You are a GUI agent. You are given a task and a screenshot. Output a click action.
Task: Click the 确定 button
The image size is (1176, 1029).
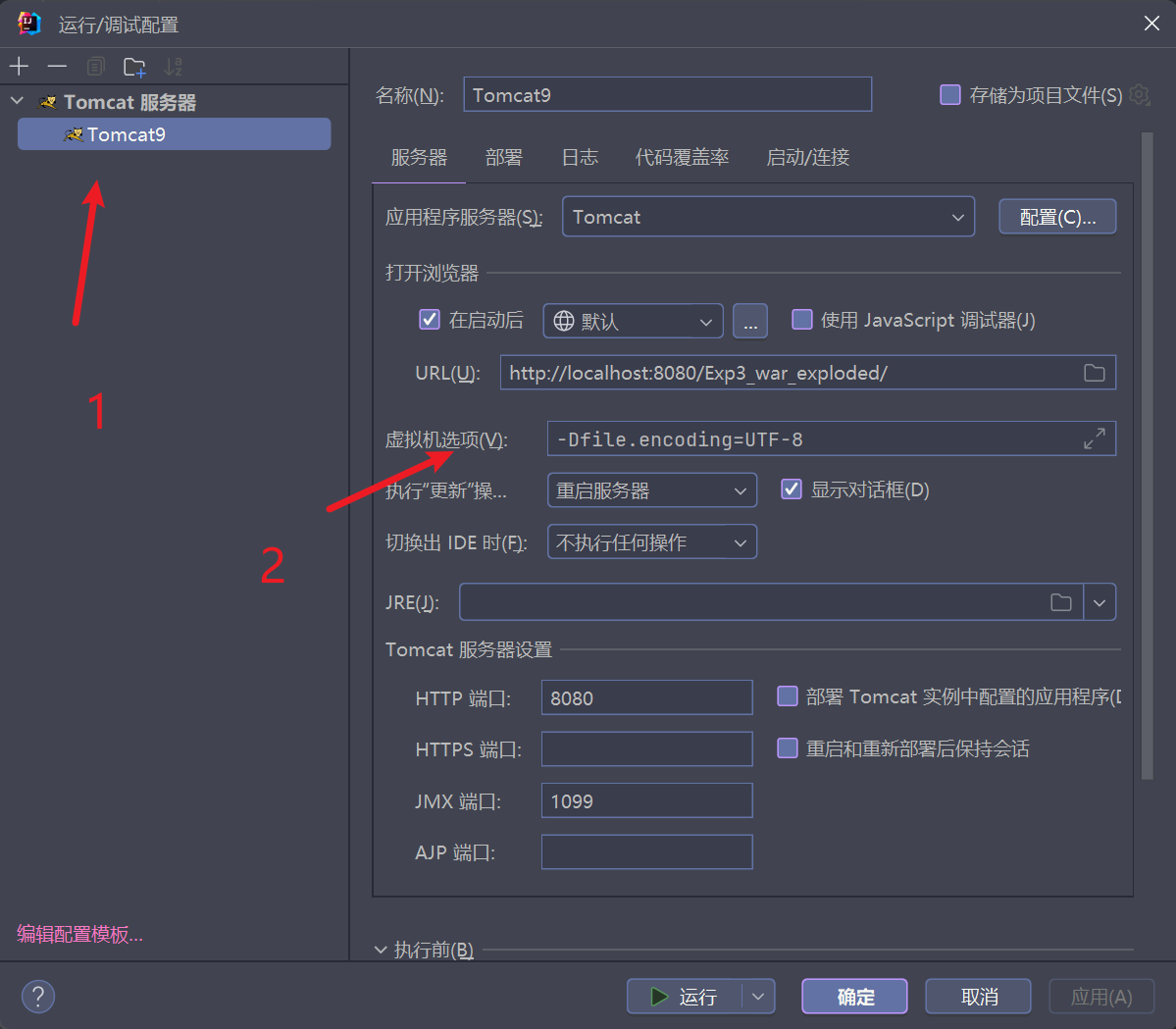tap(855, 997)
